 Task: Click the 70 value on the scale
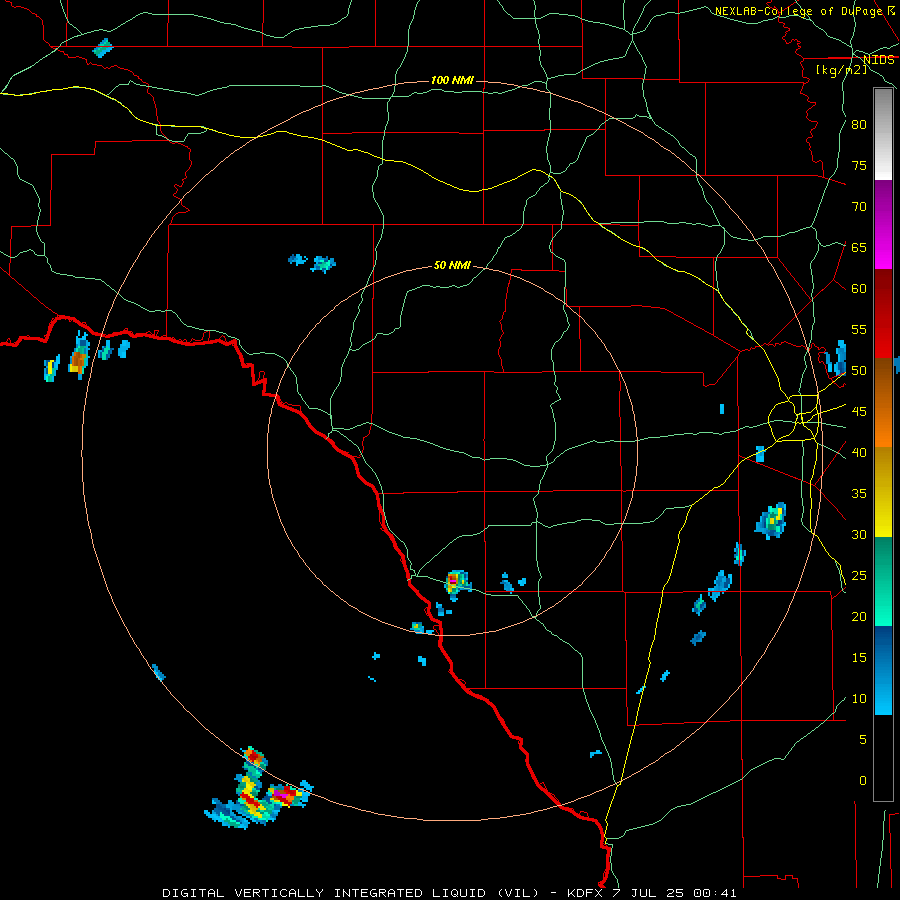click(x=859, y=207)
